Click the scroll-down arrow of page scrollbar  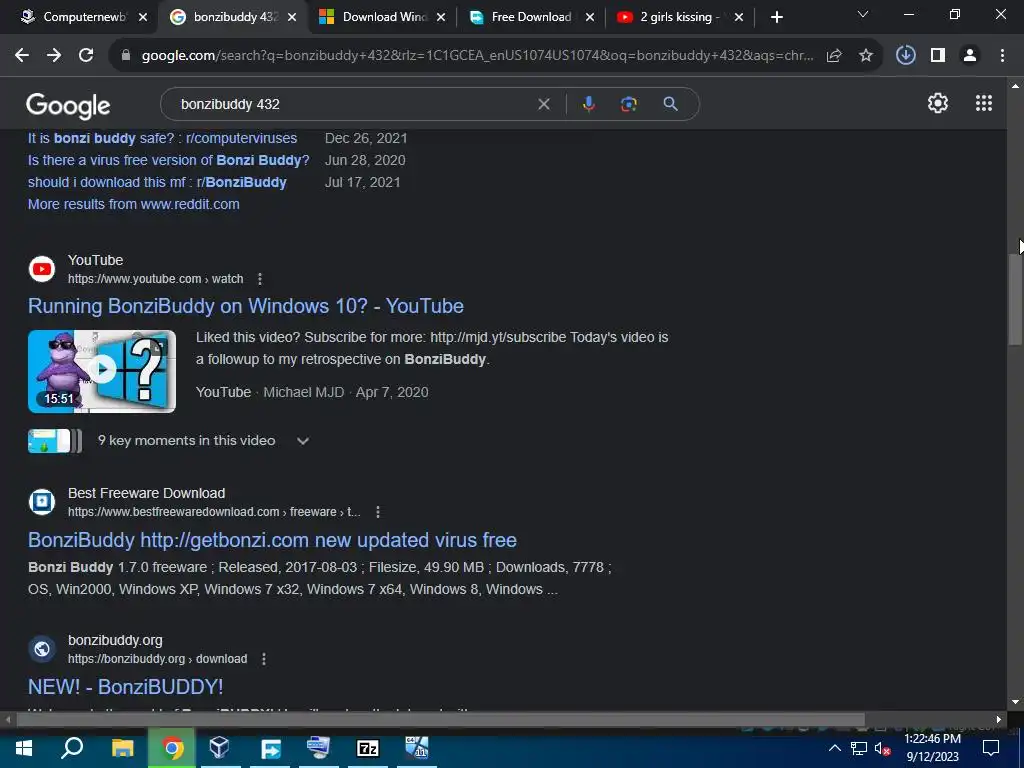[x=1015, y=703]
